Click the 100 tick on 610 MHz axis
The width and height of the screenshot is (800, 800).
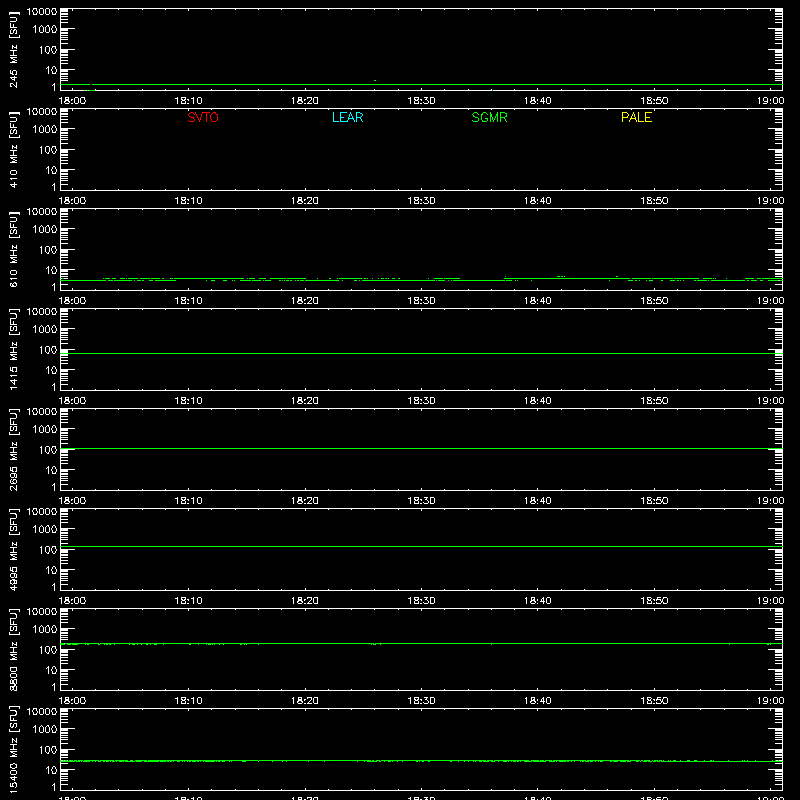pos(48,250)
